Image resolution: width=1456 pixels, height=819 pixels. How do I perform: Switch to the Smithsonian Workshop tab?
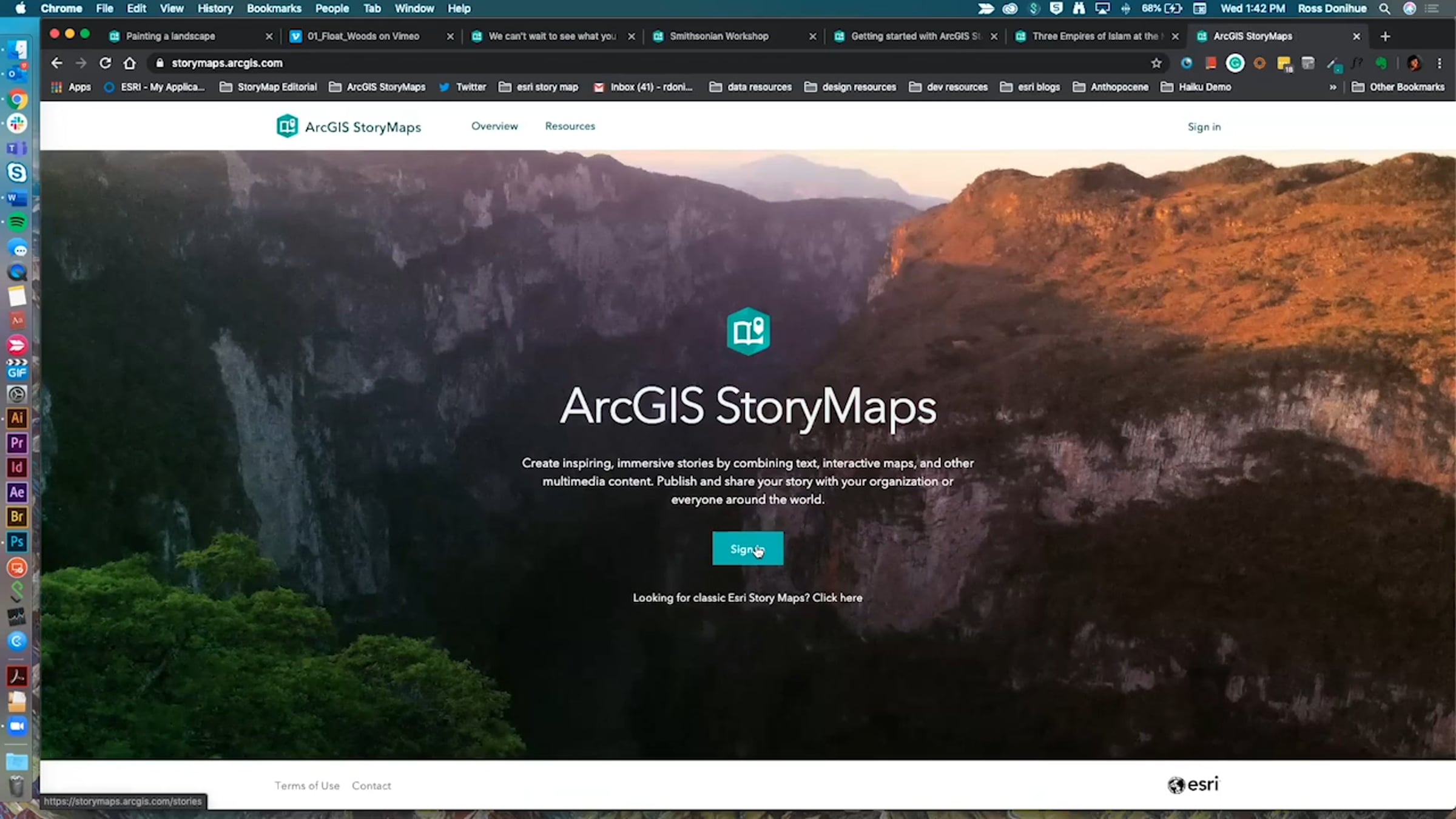(719, 36)
